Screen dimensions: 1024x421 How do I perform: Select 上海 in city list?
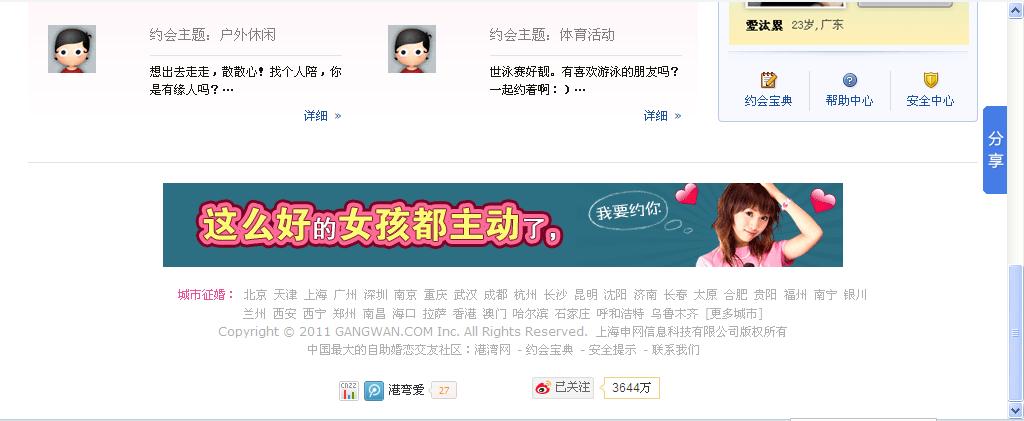click(x=315, y=294)
